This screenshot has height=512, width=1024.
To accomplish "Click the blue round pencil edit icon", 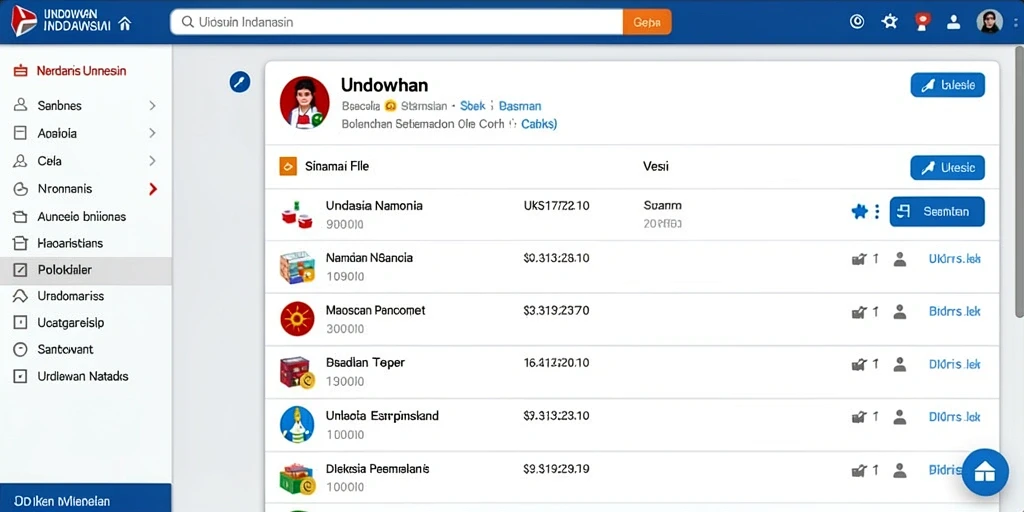I will (240, 82).
